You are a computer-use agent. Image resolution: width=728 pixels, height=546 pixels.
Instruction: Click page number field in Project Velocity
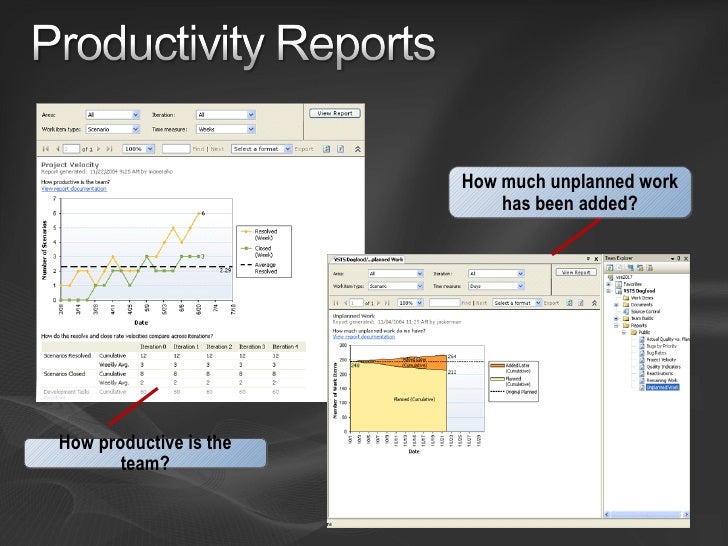point(72,149)
